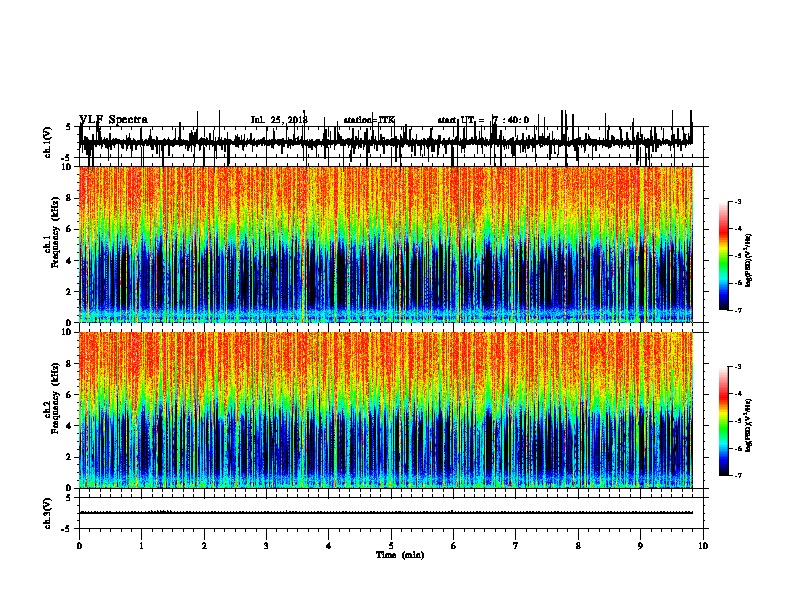Click the ch.2 spectrogram plot
The image size is (792, 612).
point(386,410)
